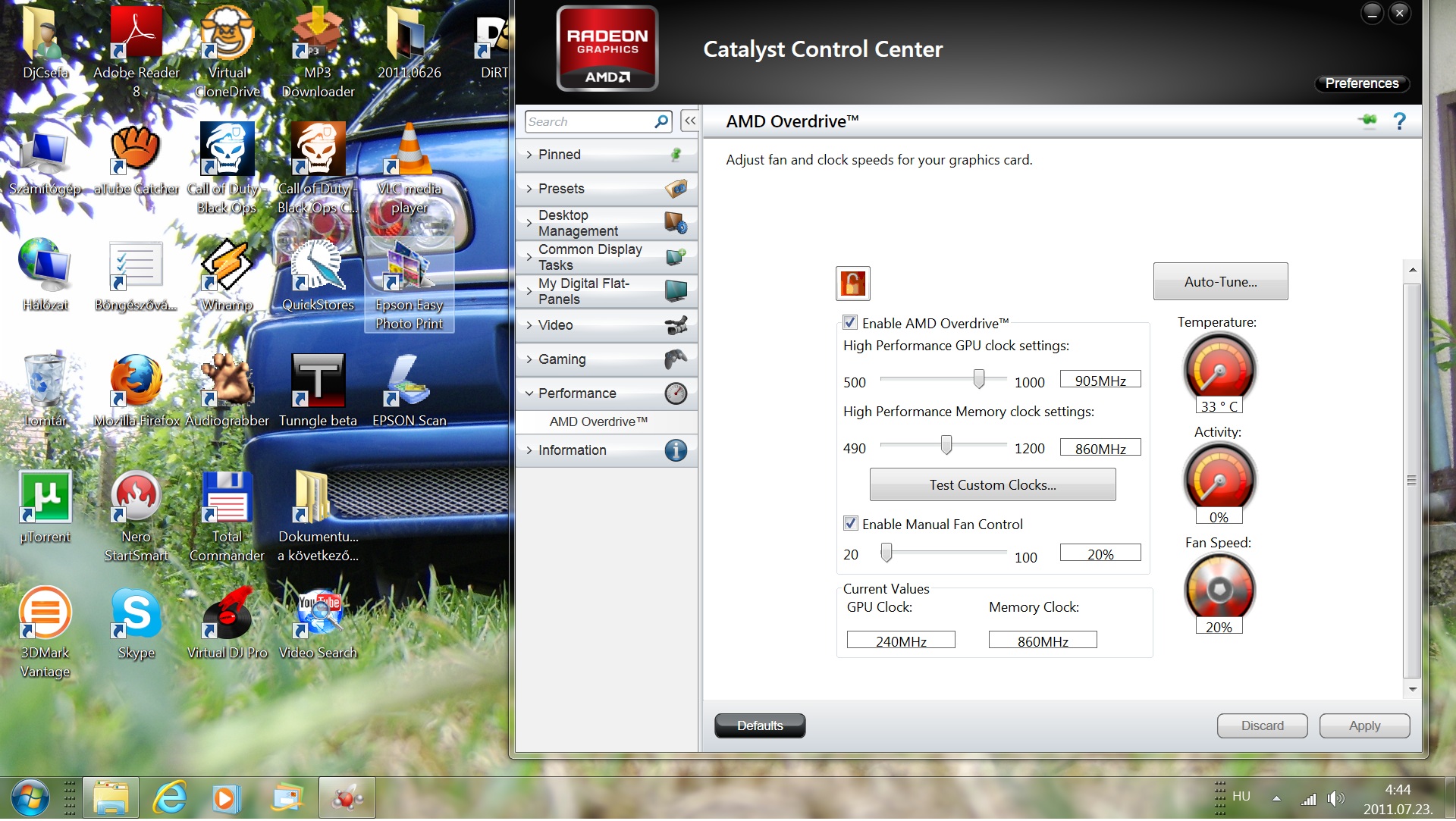Select the µTorrent desktop icon
1456x821 pixels.
(45, 507)
